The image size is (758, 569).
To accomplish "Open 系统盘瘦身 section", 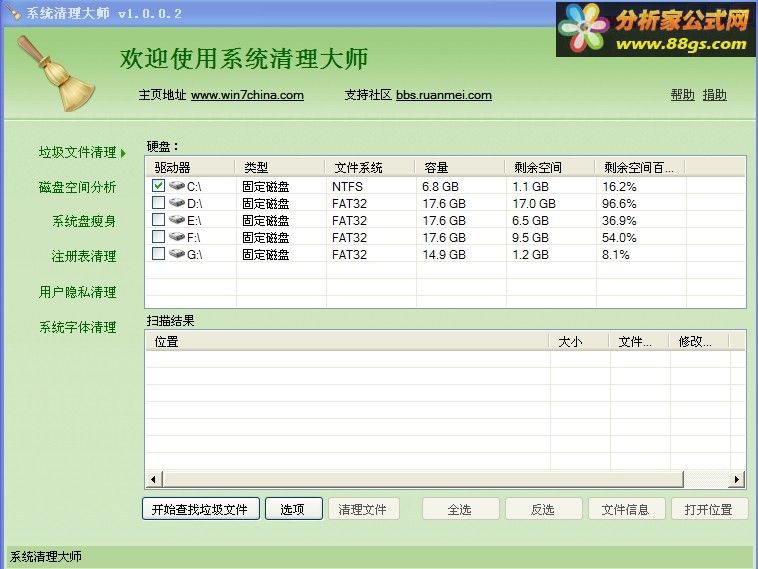I will point(84,221).
